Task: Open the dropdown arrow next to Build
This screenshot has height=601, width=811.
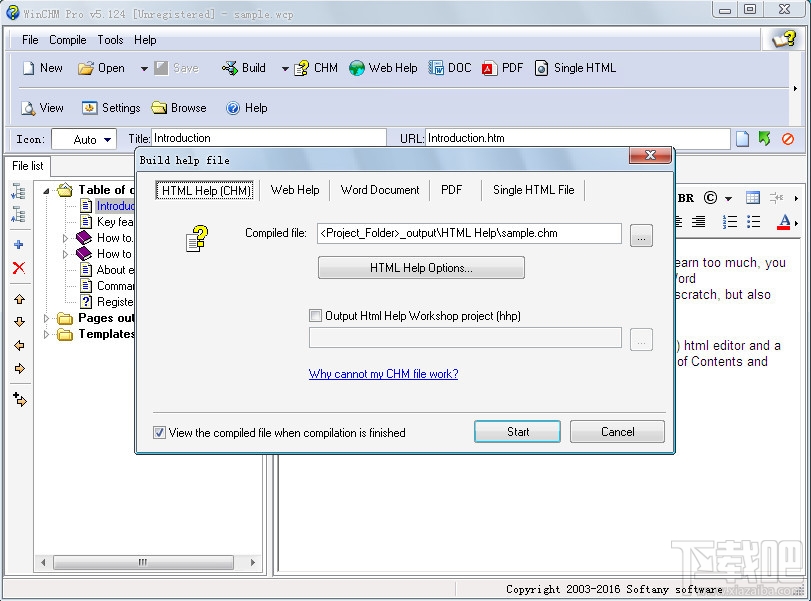Action: click(285, 68)
